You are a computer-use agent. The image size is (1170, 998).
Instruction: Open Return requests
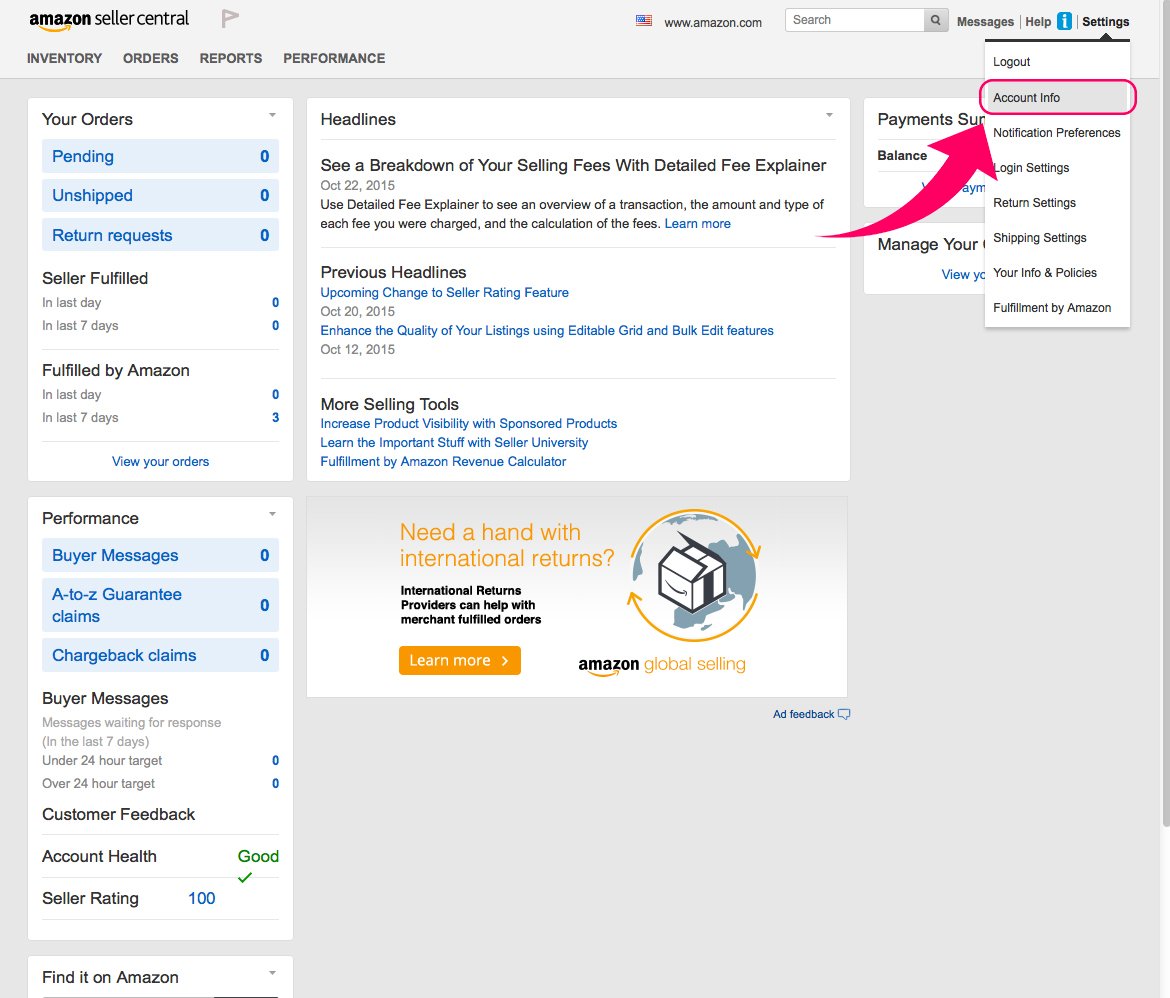pyautogui.click(x=160, y=235)
